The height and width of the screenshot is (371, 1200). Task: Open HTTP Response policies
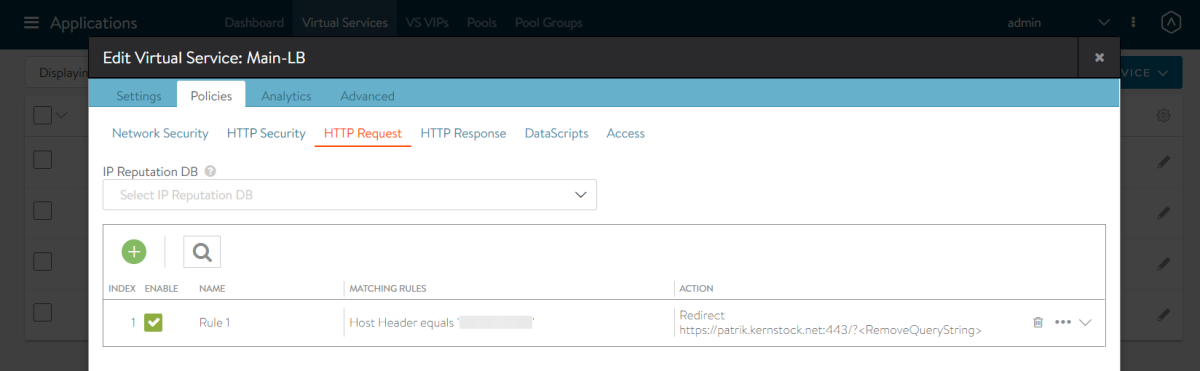[x=463, y=133]
